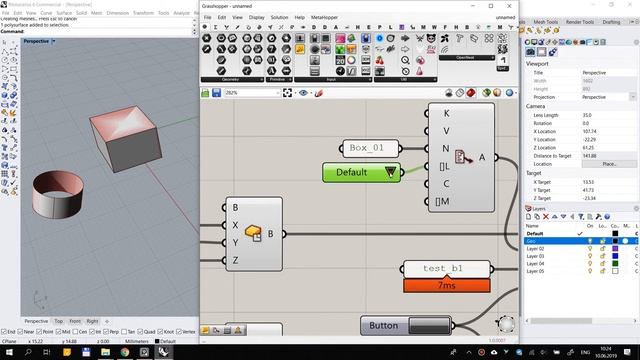This screenshot has width=640, height=360.
Task: Select the cherry icon in the Util panel
Action: [380, 60]
